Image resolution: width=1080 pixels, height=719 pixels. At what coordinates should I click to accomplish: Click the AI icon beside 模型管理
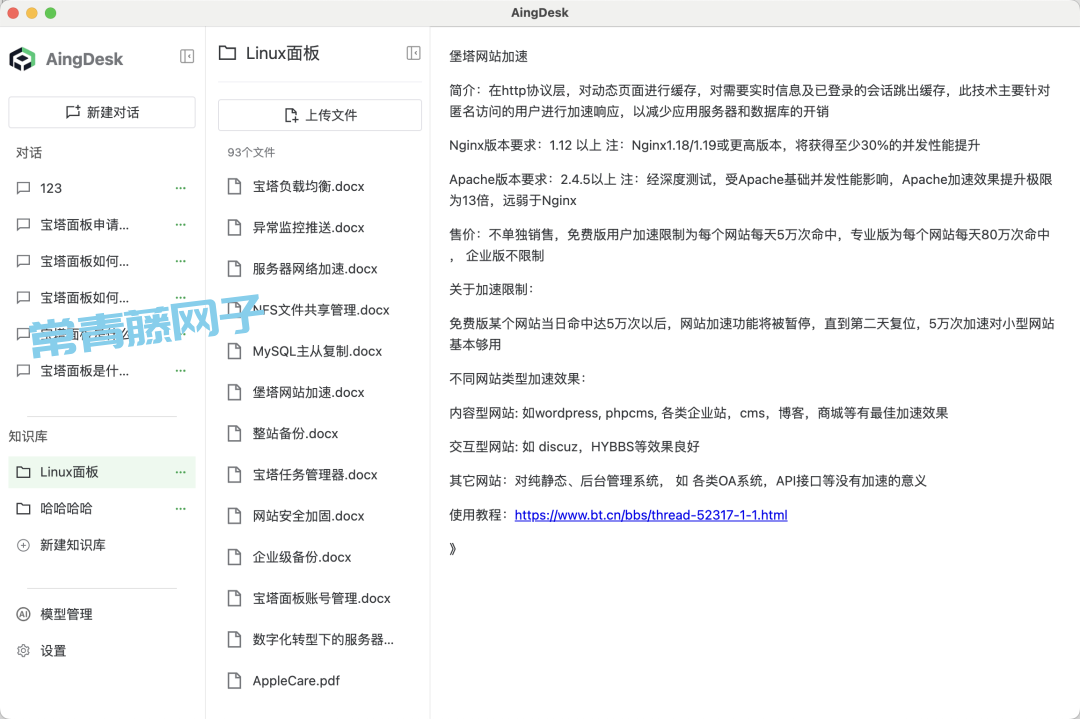coord(23,614)
